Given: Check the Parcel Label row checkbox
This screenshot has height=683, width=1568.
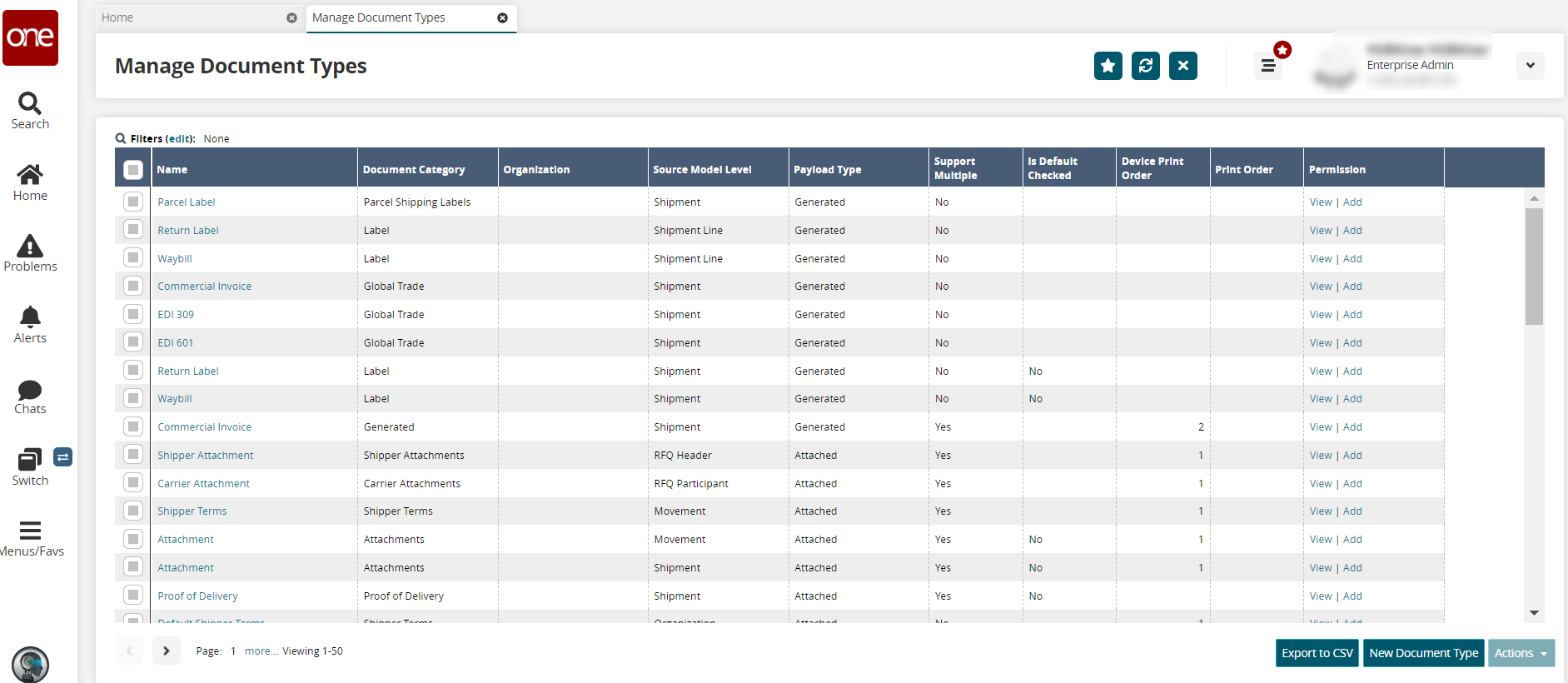Looking at the screenshot, I should 133,202.
